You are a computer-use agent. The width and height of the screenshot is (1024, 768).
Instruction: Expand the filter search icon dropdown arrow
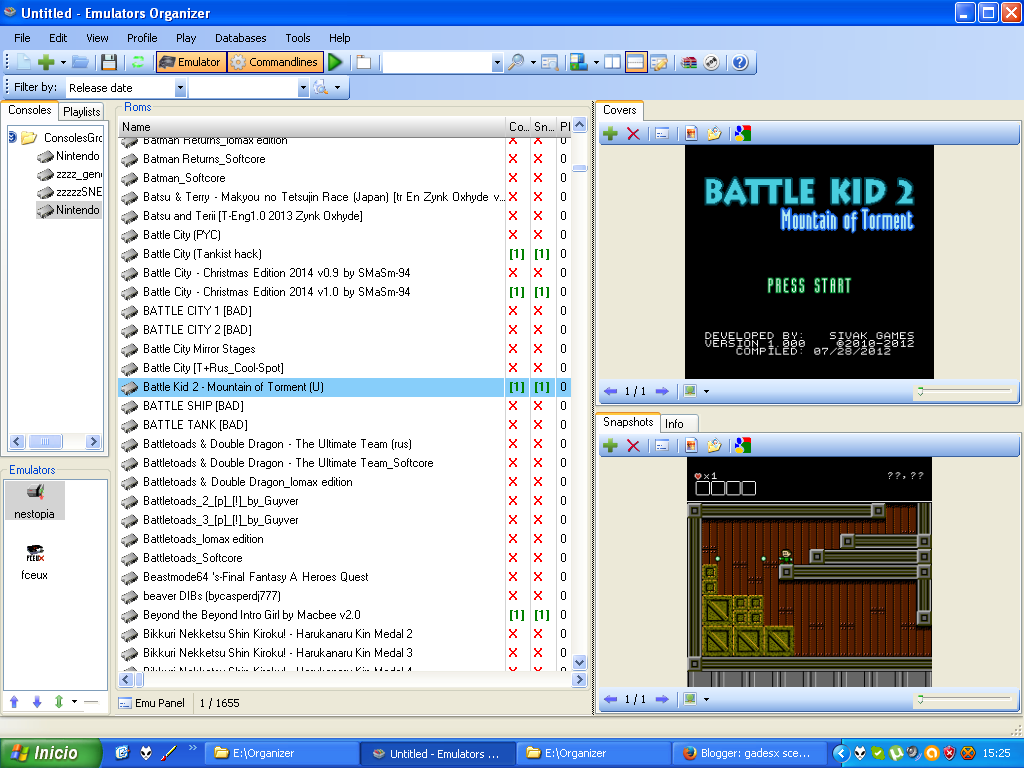337,88
